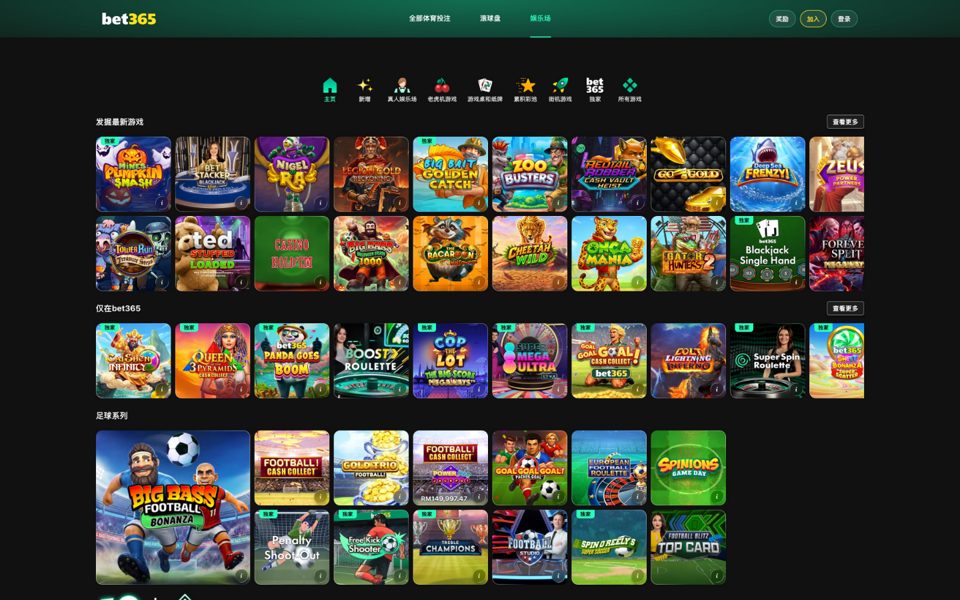Open Goal Goal Goal Cash Collect game

tap(609, 361)
